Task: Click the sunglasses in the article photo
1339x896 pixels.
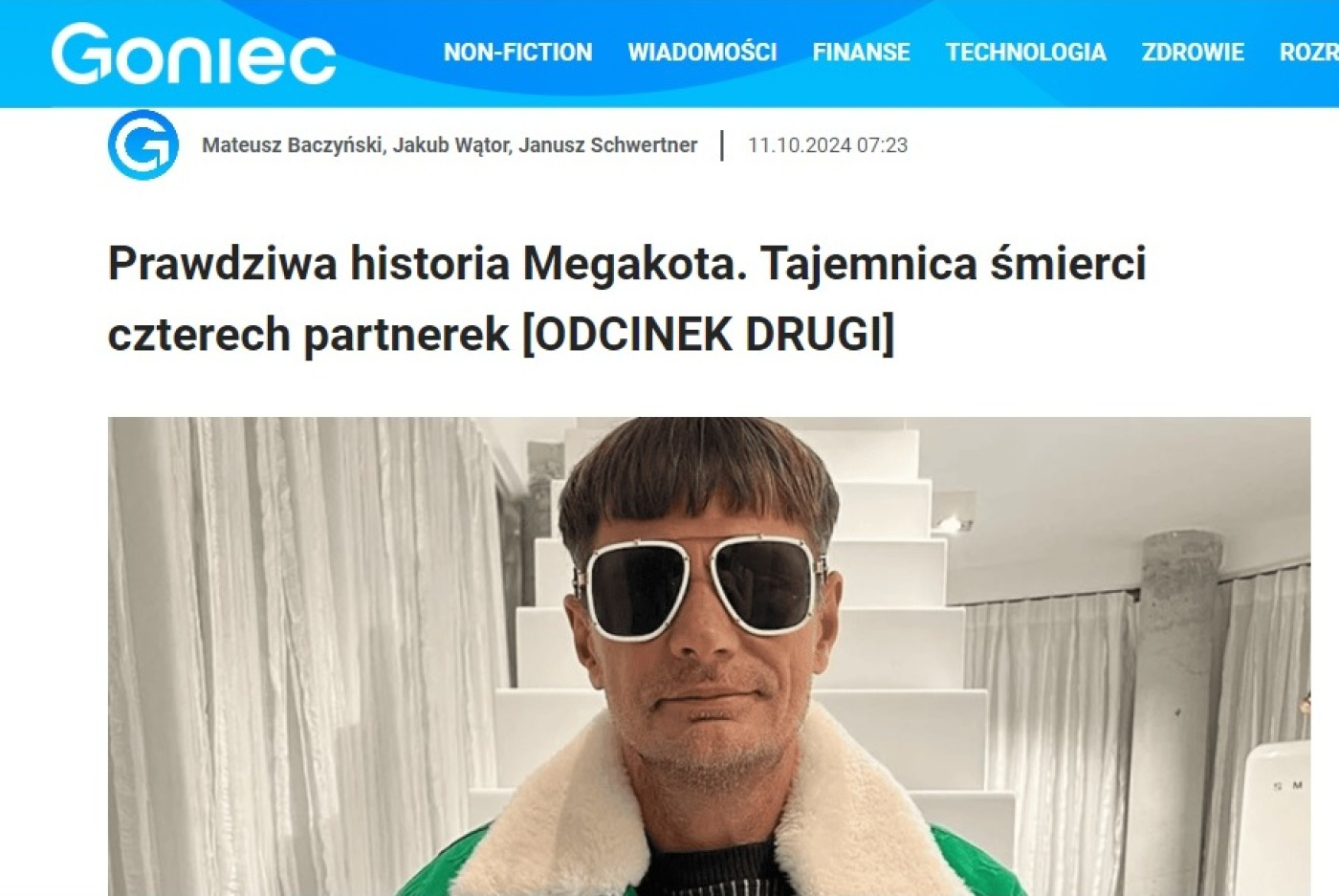Action: pyautogui.click(x=699, y=586)
